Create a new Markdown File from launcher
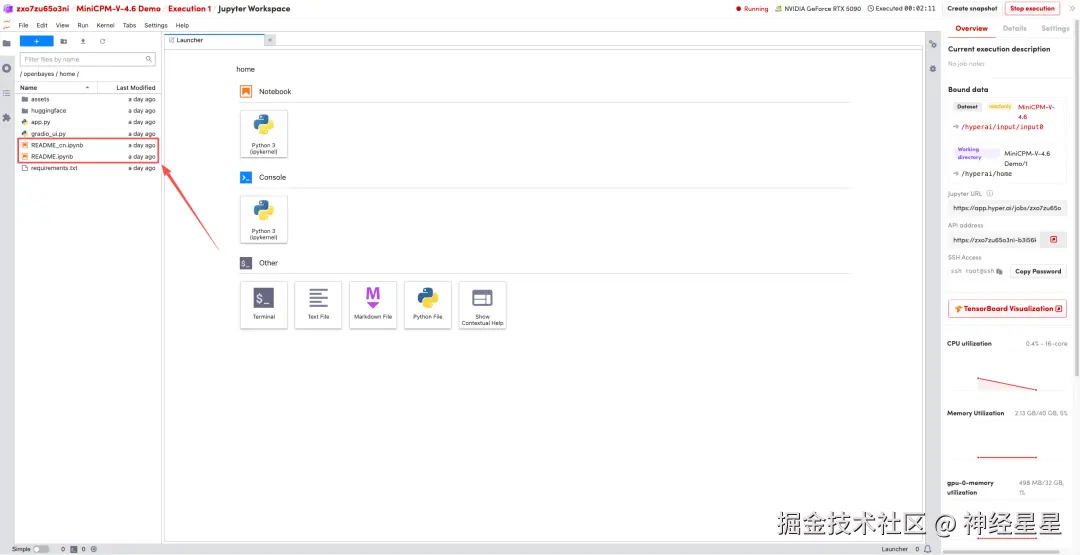This screenshot has width=1080, height=555. click(373, 304)
